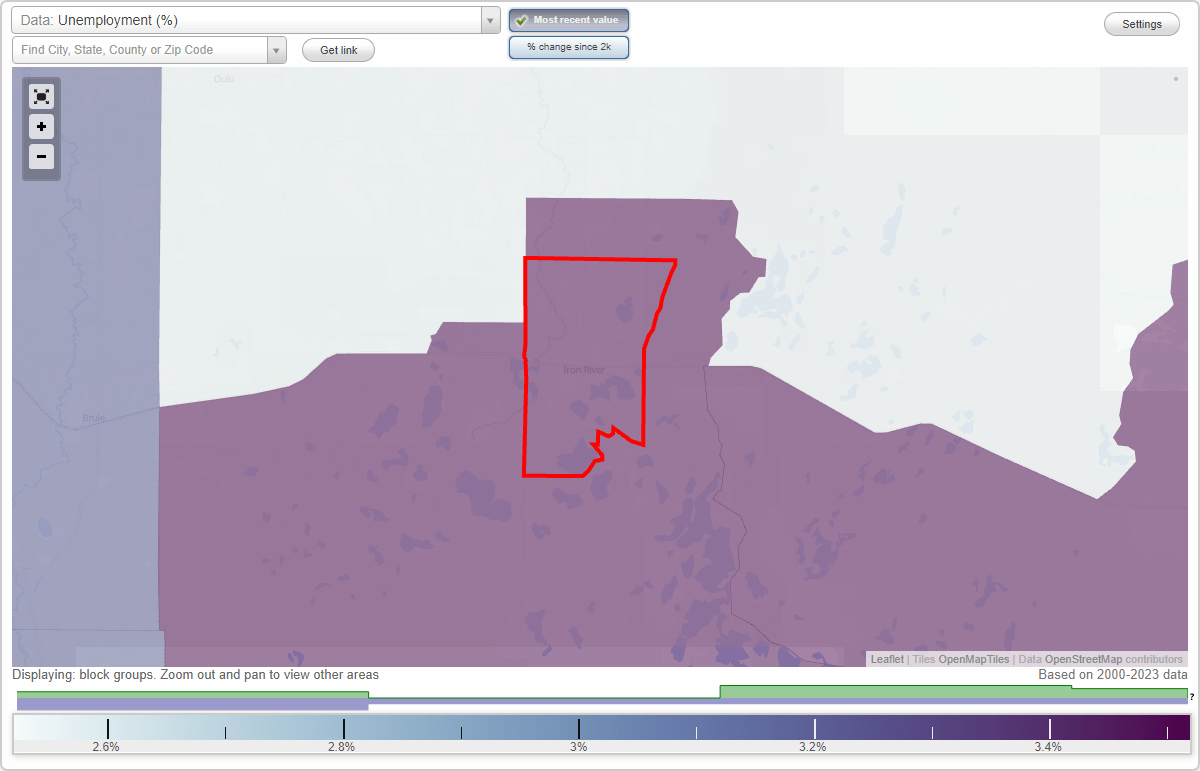1200x771 pixels.
Task: Follow the Leaflet attribution link
Action: 886,659
